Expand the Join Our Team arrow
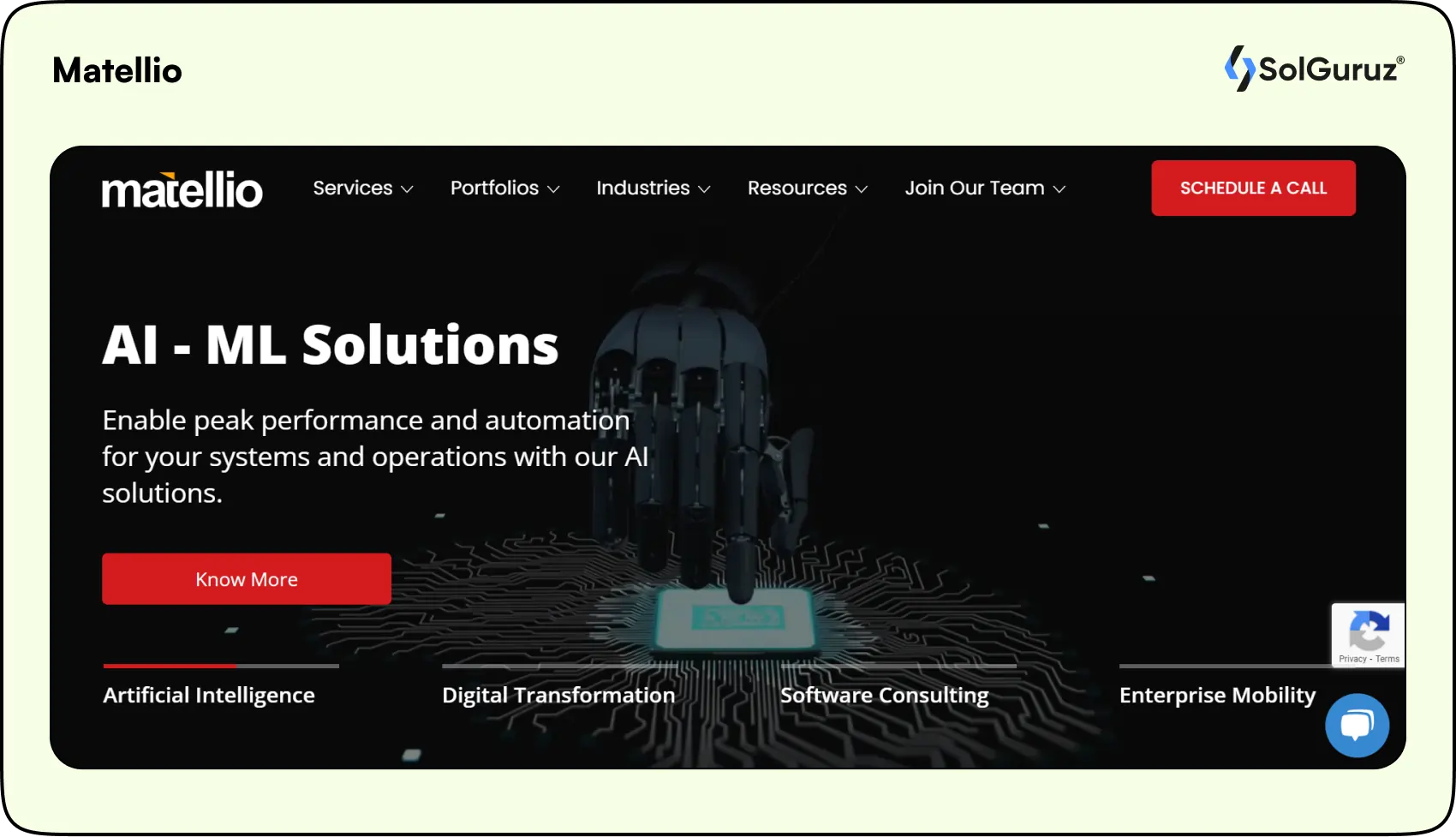 tap(1059, 189)
